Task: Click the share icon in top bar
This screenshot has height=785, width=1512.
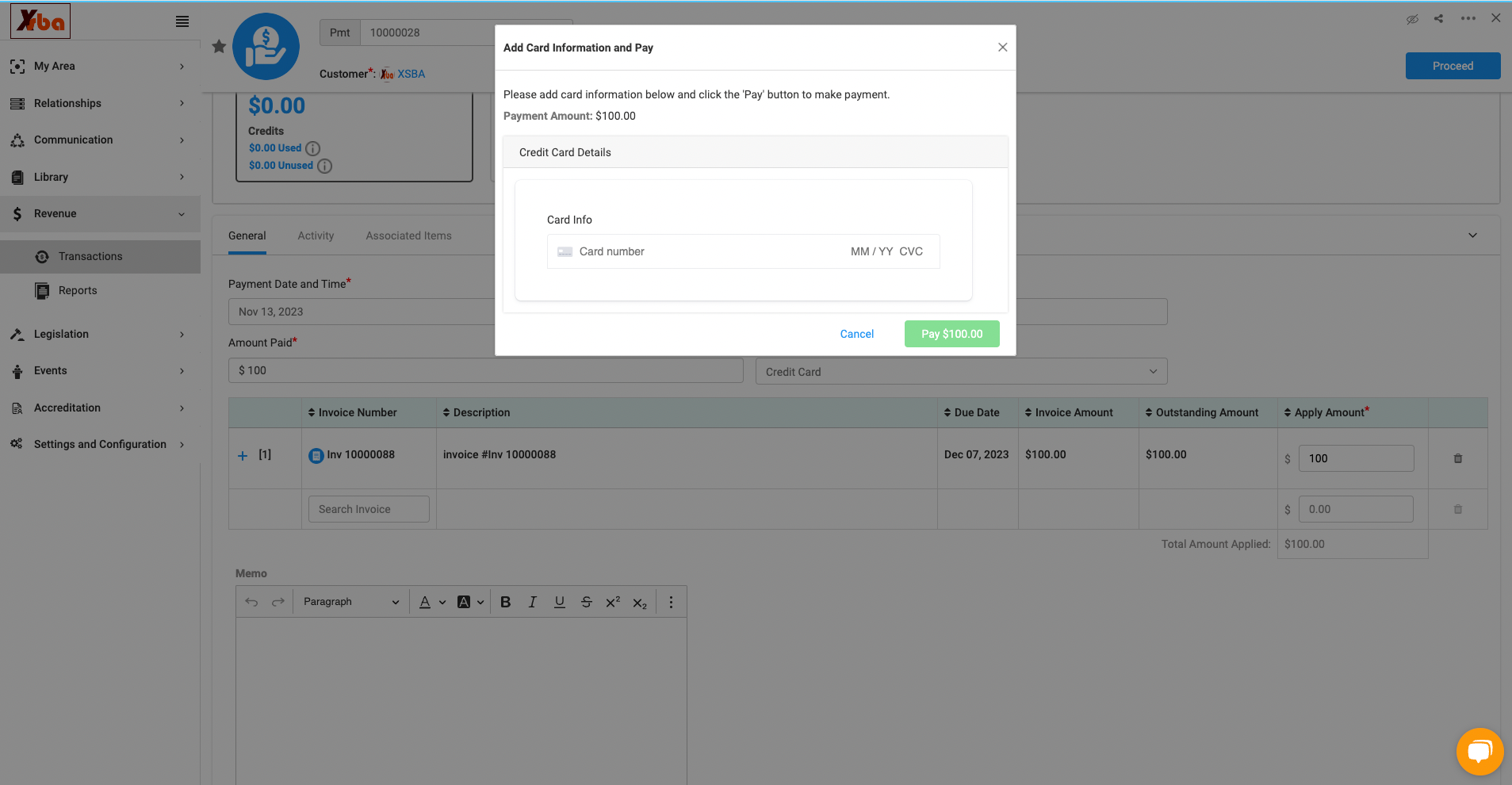Action: (1438, 18)
